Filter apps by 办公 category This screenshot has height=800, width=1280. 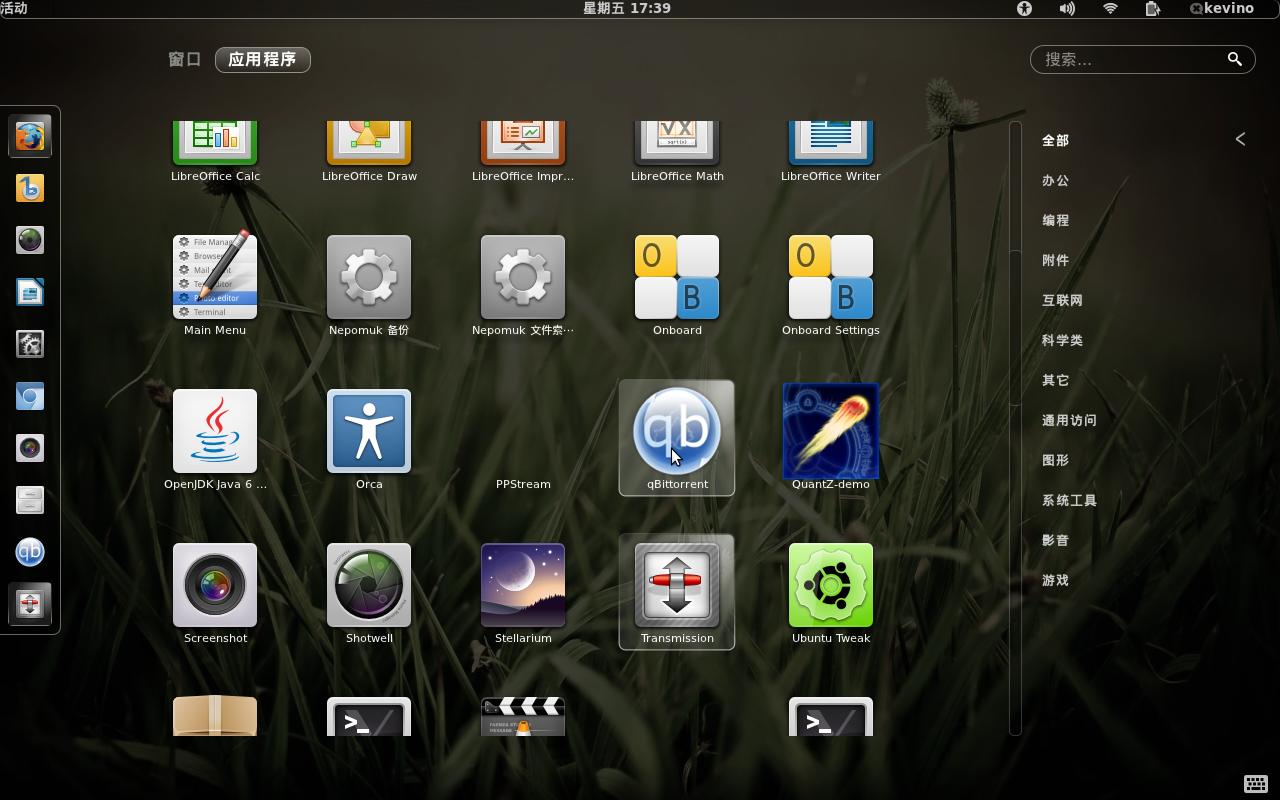click(1055, 180)
